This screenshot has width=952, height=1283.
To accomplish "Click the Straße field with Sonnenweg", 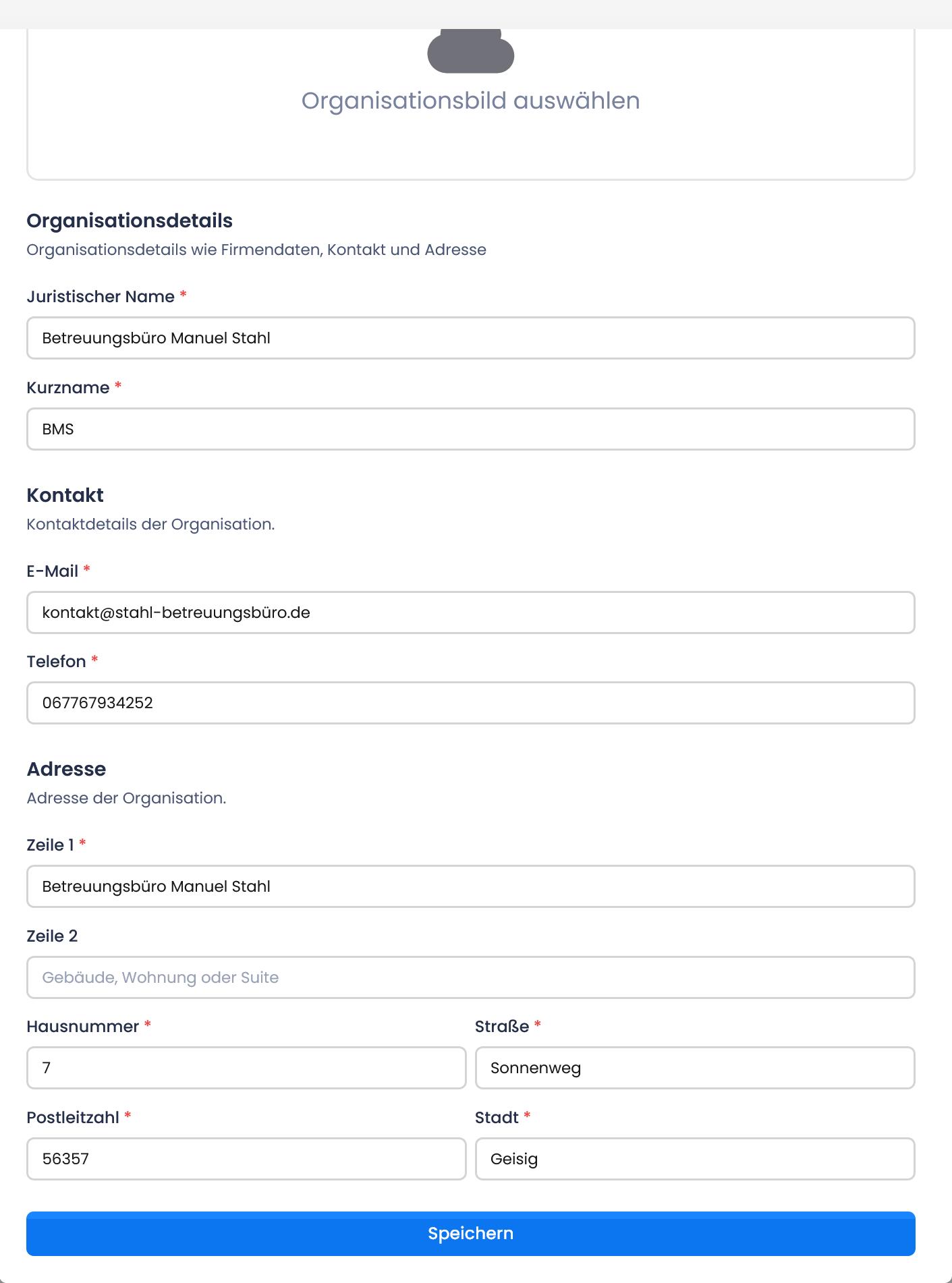I will pos(694,1068).
